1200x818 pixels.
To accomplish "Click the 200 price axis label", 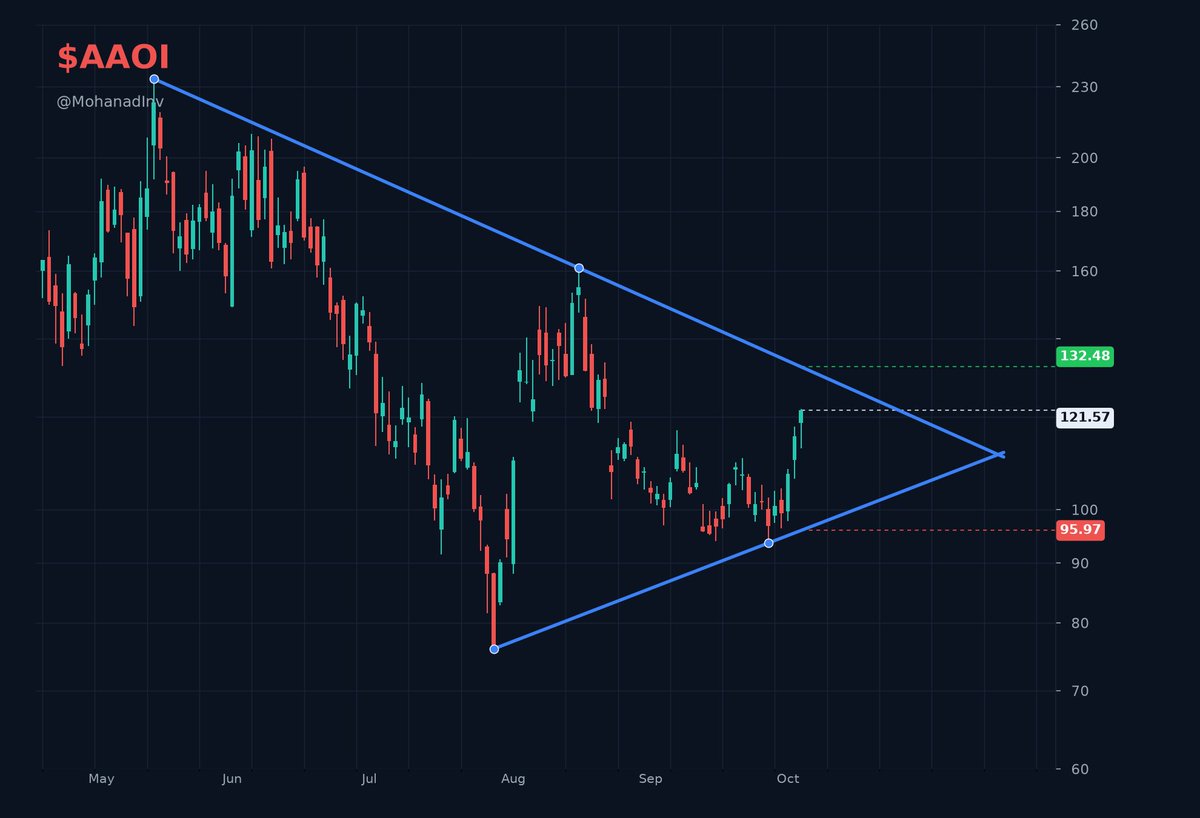I will (x=1085, y=158).
